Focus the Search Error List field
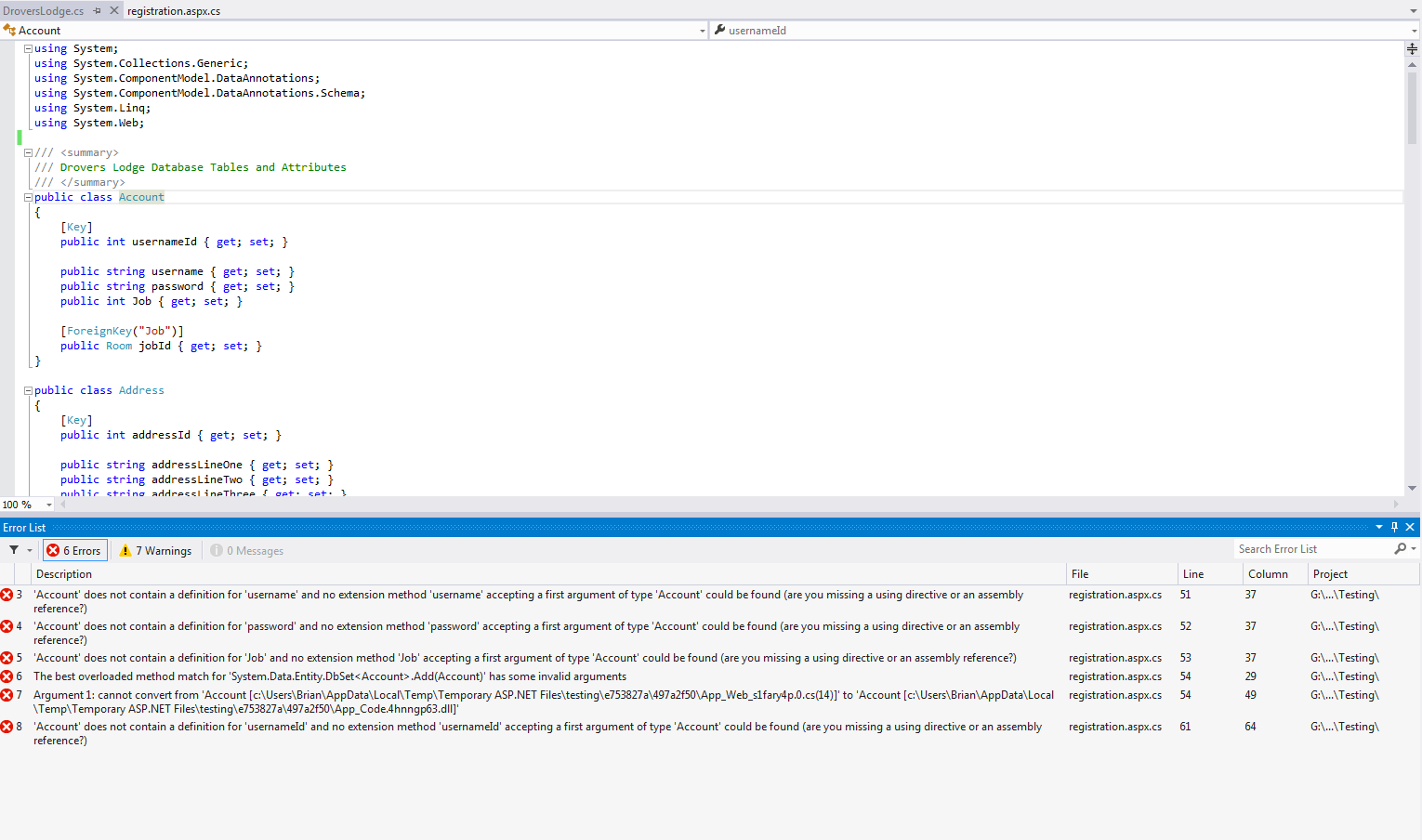 [1313, 549]
